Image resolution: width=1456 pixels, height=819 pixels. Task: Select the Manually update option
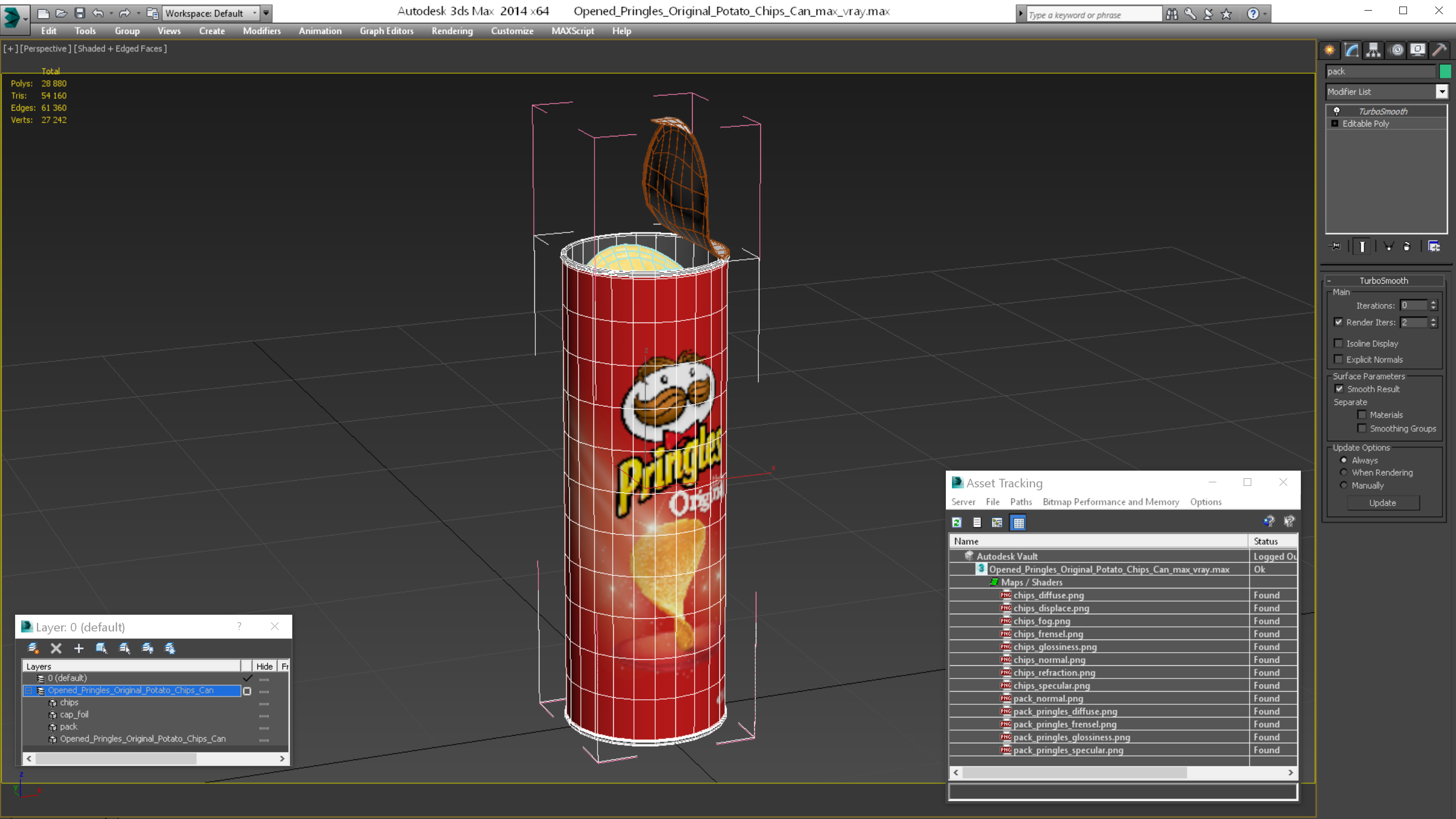[x=1344, y=485]
